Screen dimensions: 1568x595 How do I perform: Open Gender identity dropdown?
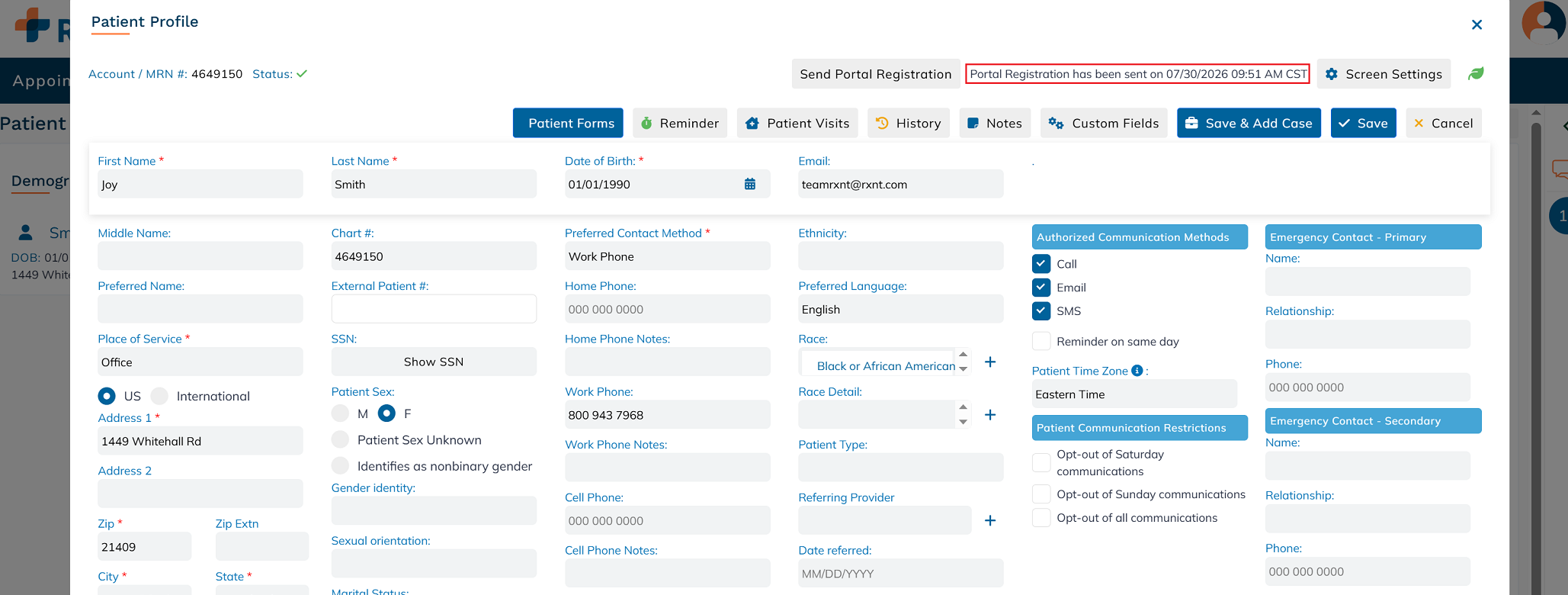[434, 510]
